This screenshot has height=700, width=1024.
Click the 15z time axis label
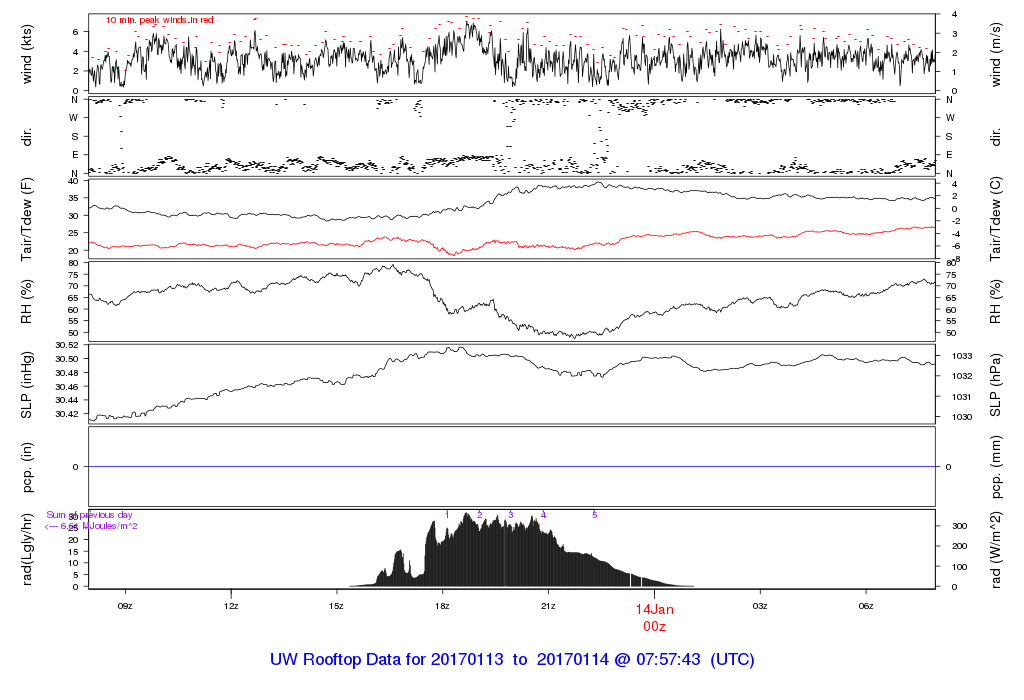336,604
